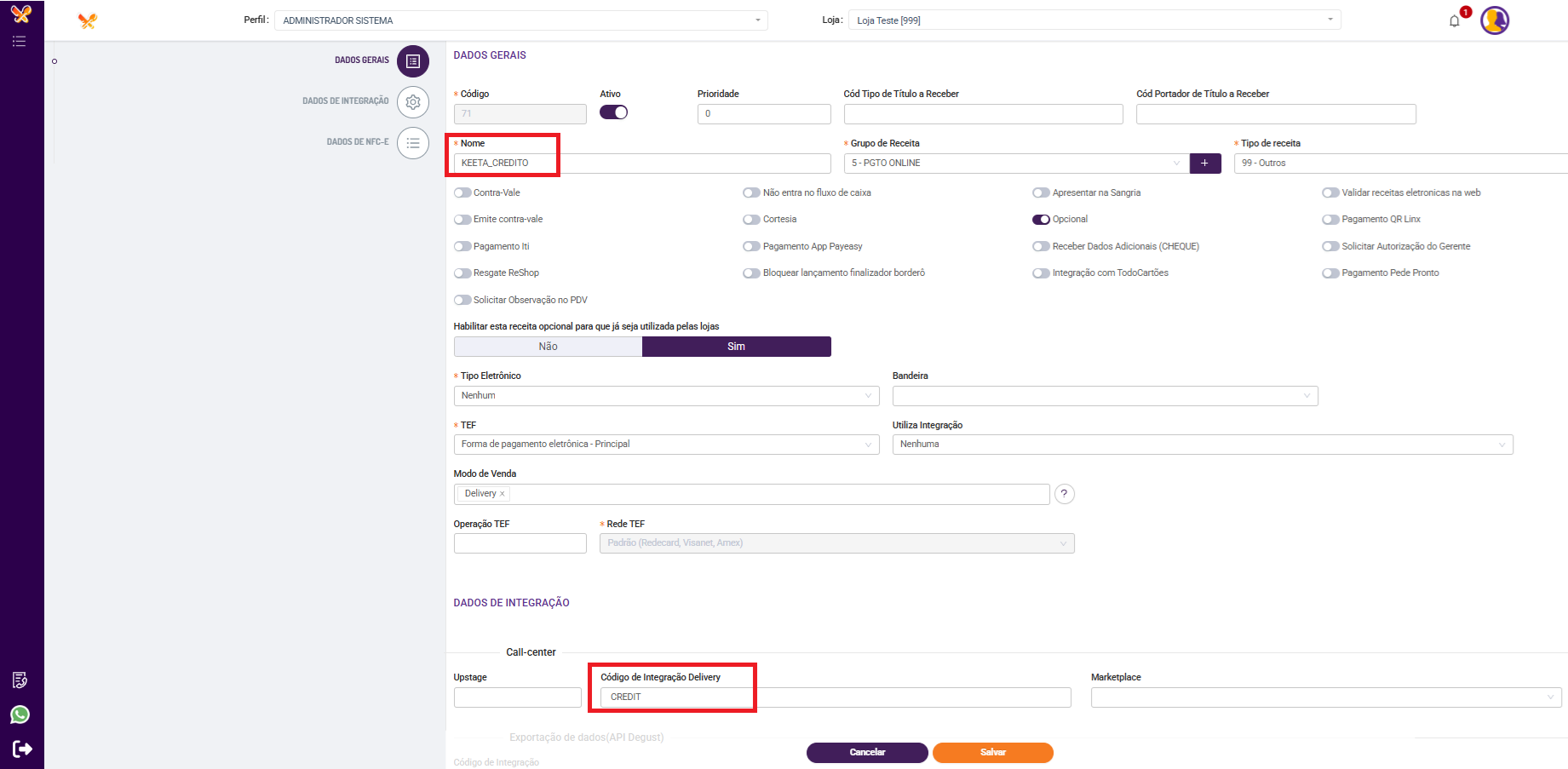1568x769 pixels.
Task: Open the Utiliza Integração dropdown
Action: [x=1202, y=445]
